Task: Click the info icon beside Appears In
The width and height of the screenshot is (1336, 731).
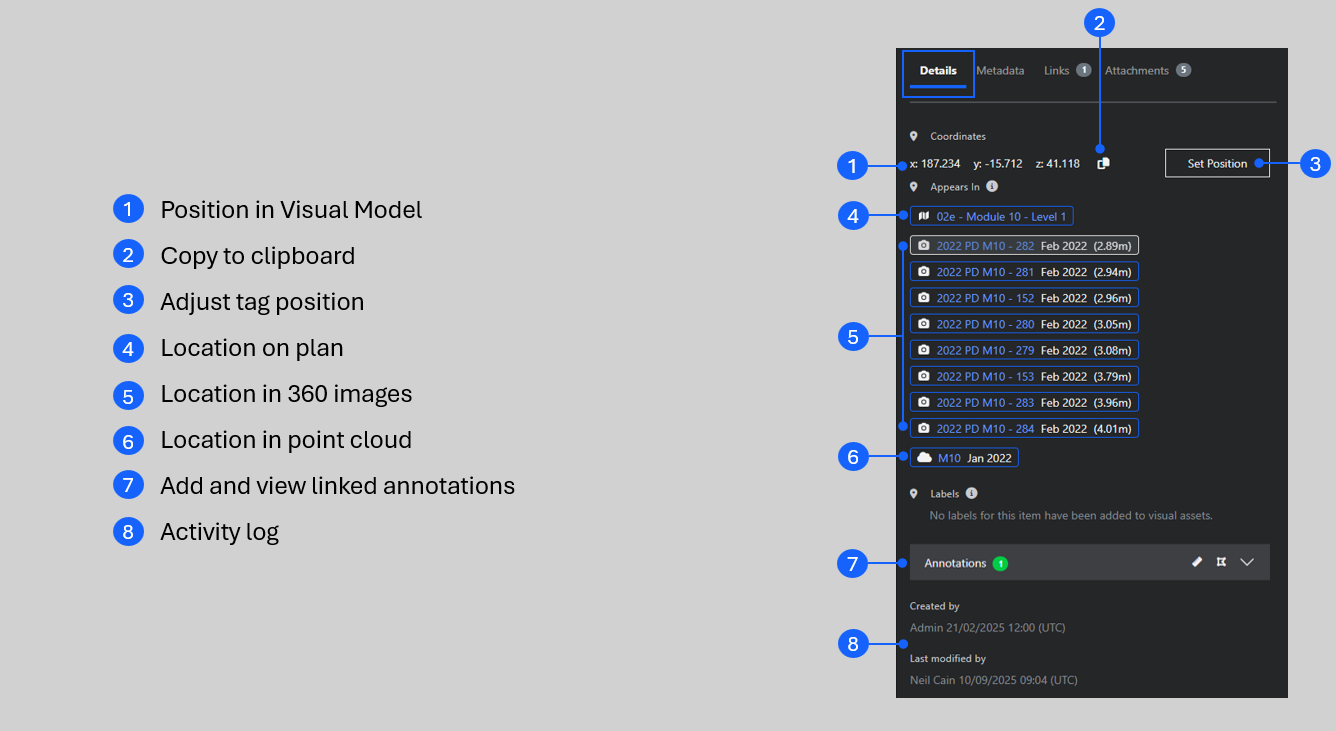Action: click(x=992, y=186)
